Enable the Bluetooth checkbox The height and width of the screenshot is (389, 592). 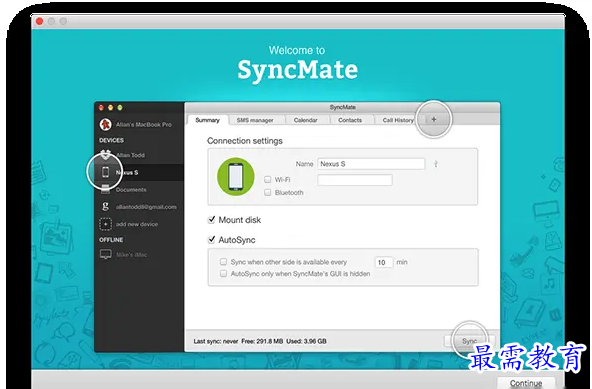(x=268, y=192)
